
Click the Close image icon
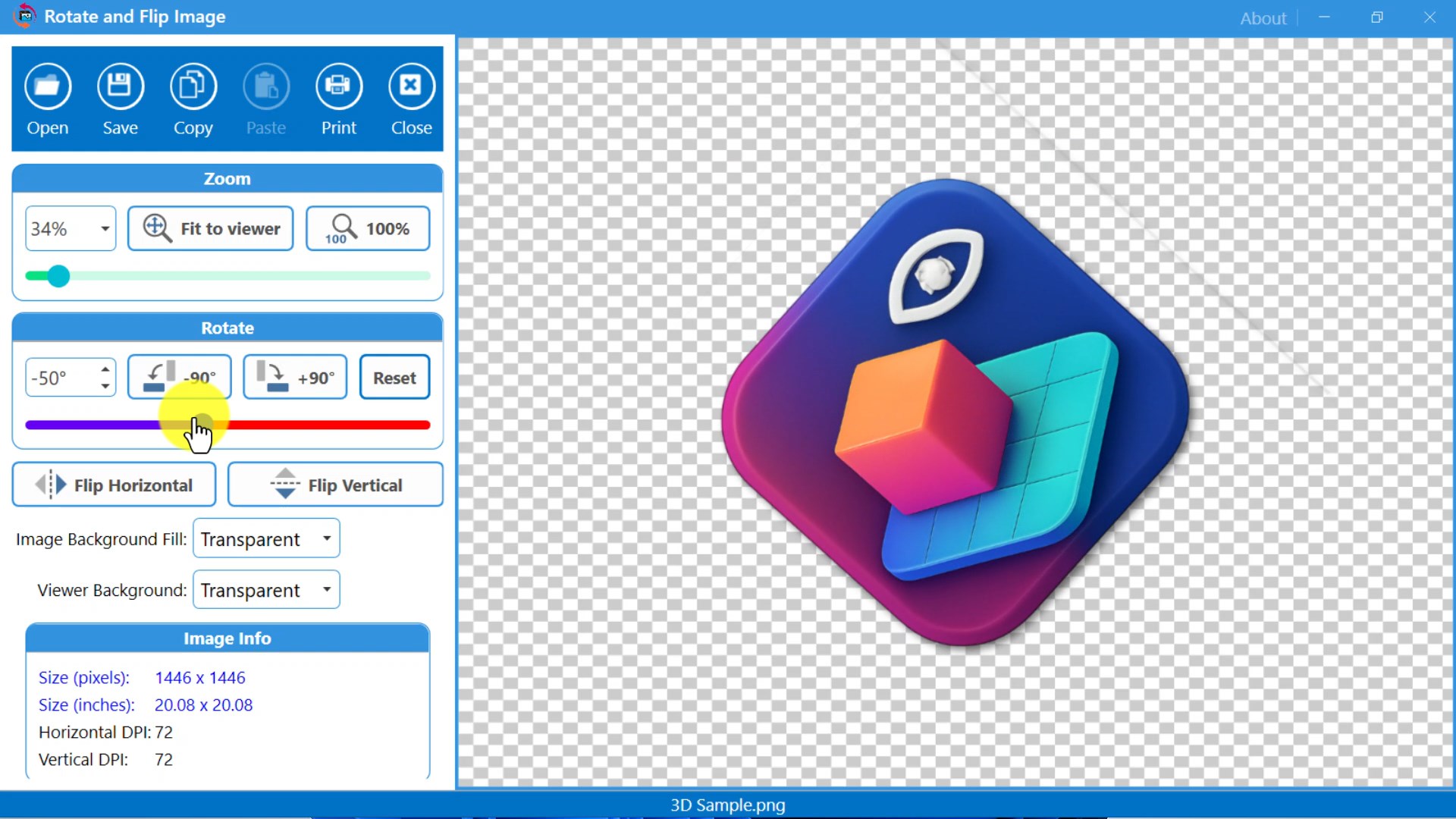point(411,86)
